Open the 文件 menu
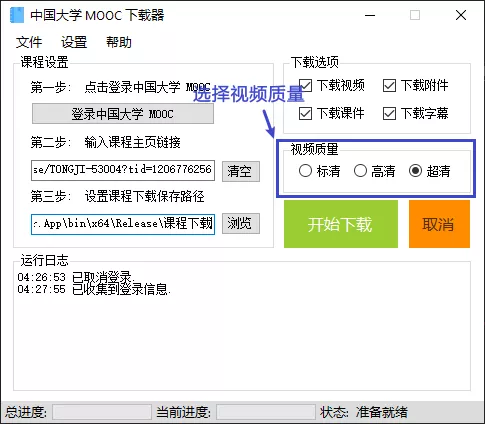Image resolution: width=485 pixels, height=424 pixels. click(x=29, y=43)
